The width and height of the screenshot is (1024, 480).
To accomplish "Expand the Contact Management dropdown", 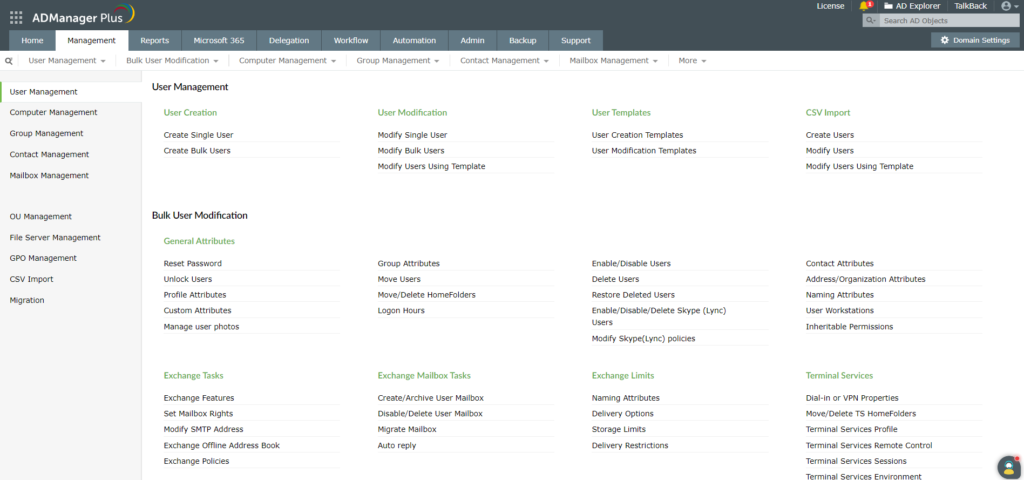I will point(504,61).
